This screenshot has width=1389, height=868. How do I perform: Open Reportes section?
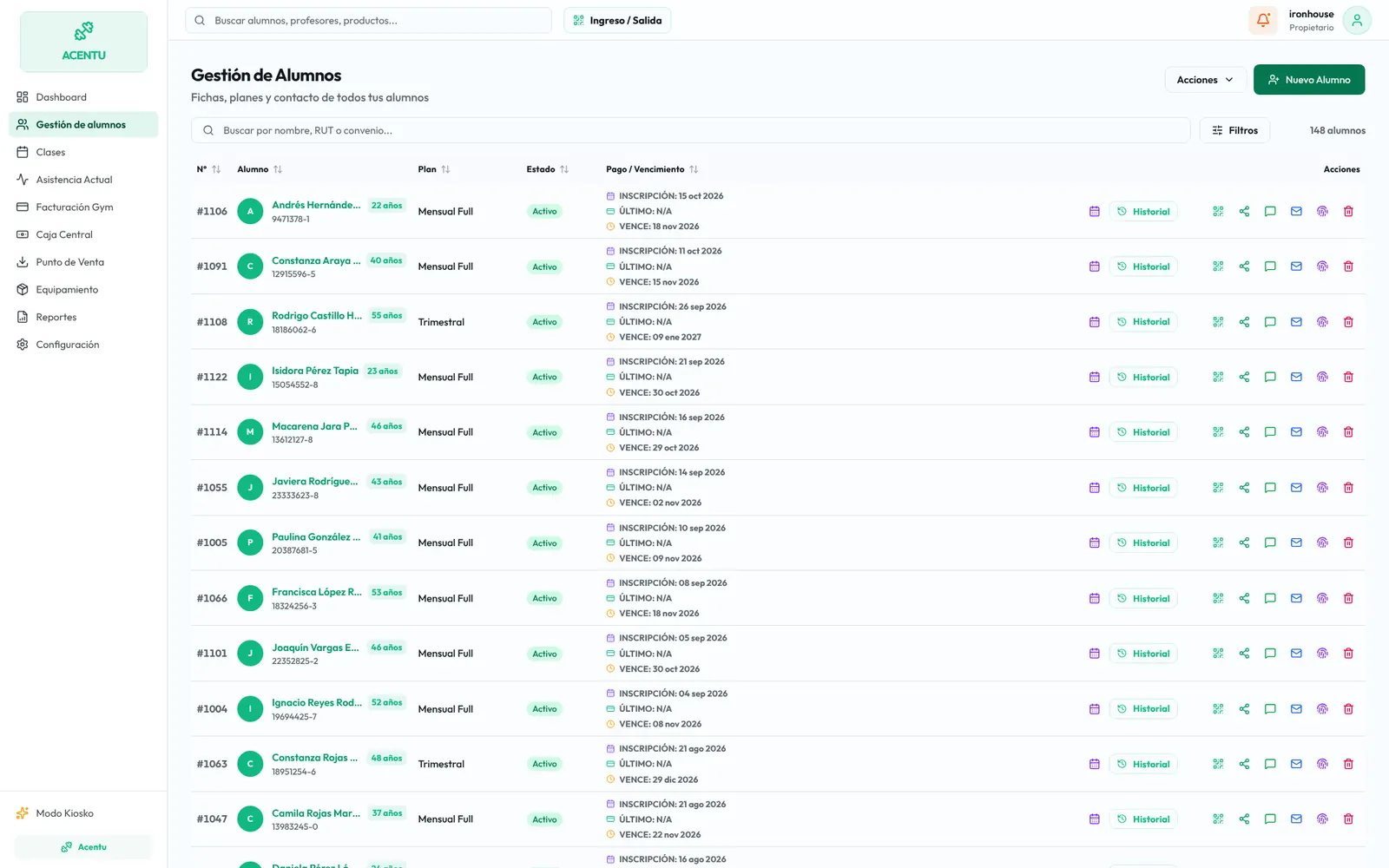click(x=83, y=317)
